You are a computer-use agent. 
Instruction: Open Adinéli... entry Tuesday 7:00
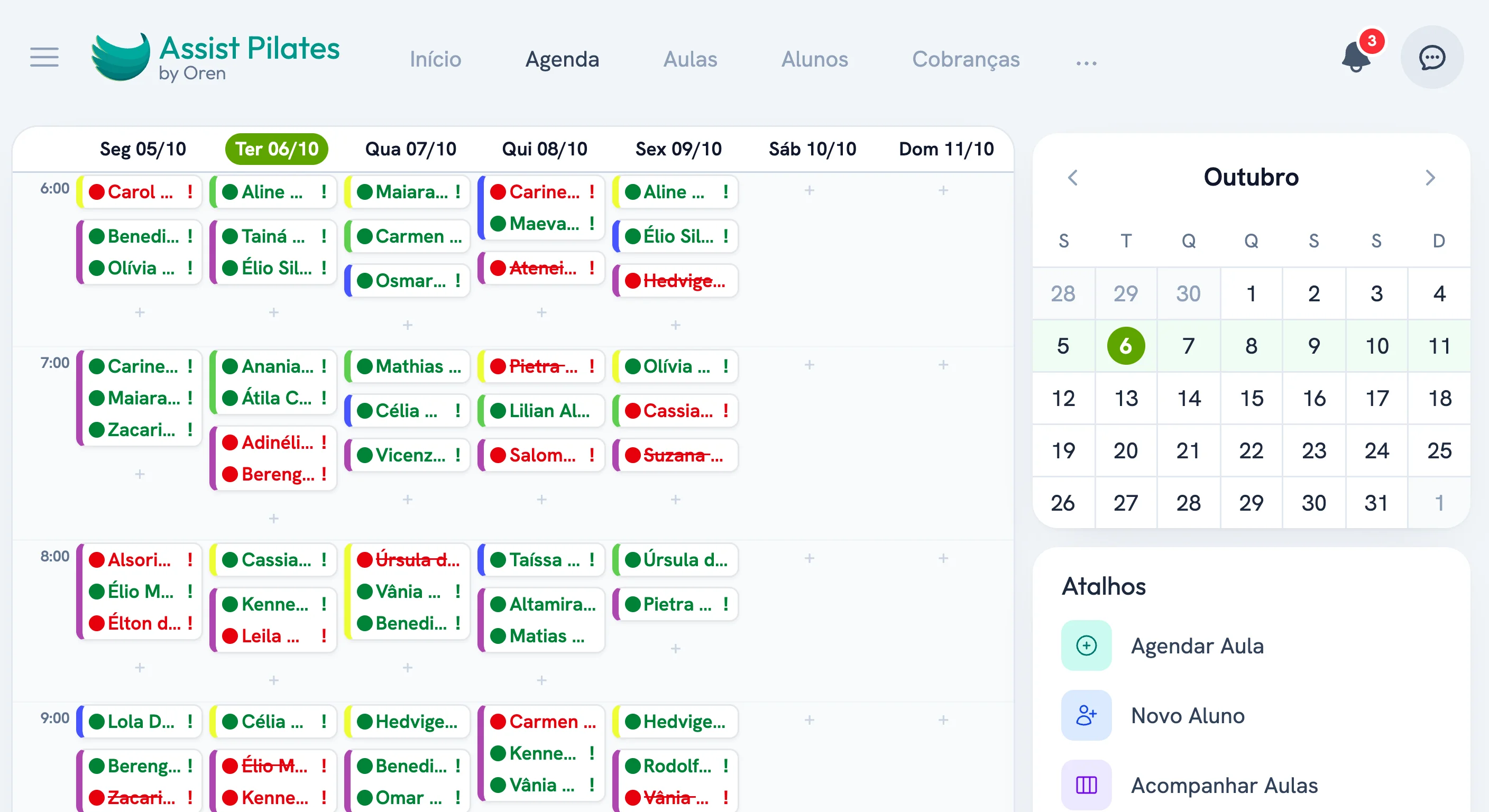tap(273, 442)
